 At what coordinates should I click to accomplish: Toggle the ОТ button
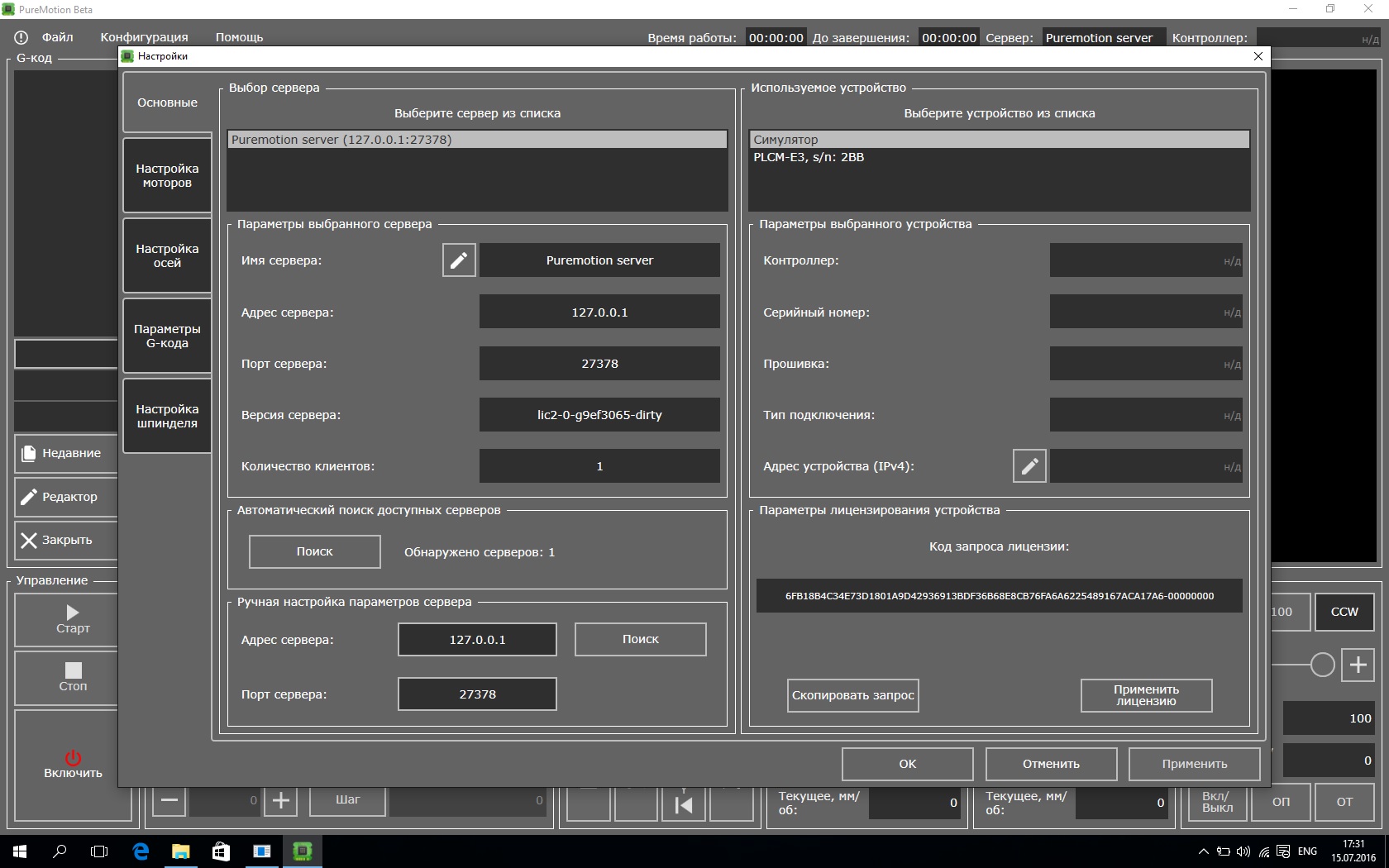coord(1345,802)
